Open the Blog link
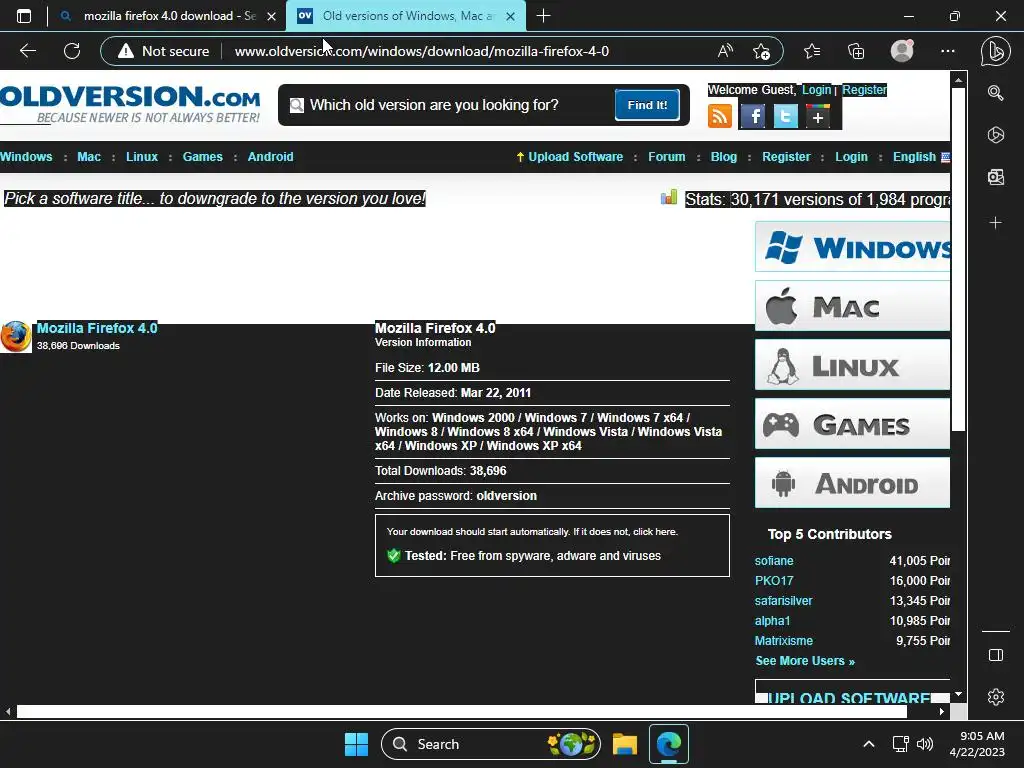The width and height of the screenshot is (1024, 768). pos(724,157)
